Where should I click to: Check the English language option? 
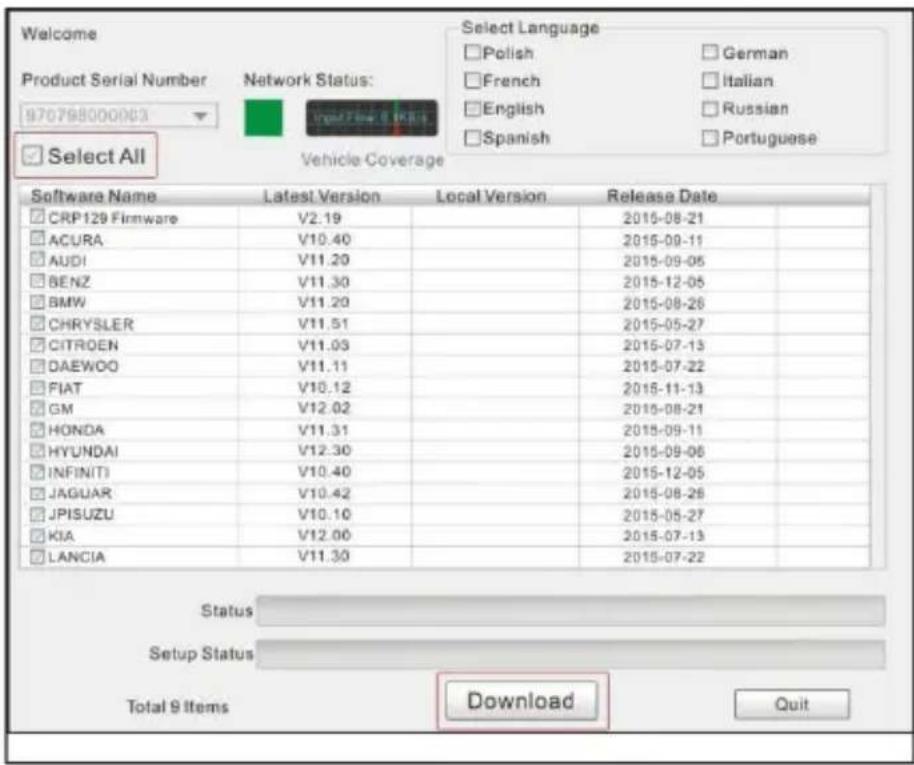click(x=472, y=108)
